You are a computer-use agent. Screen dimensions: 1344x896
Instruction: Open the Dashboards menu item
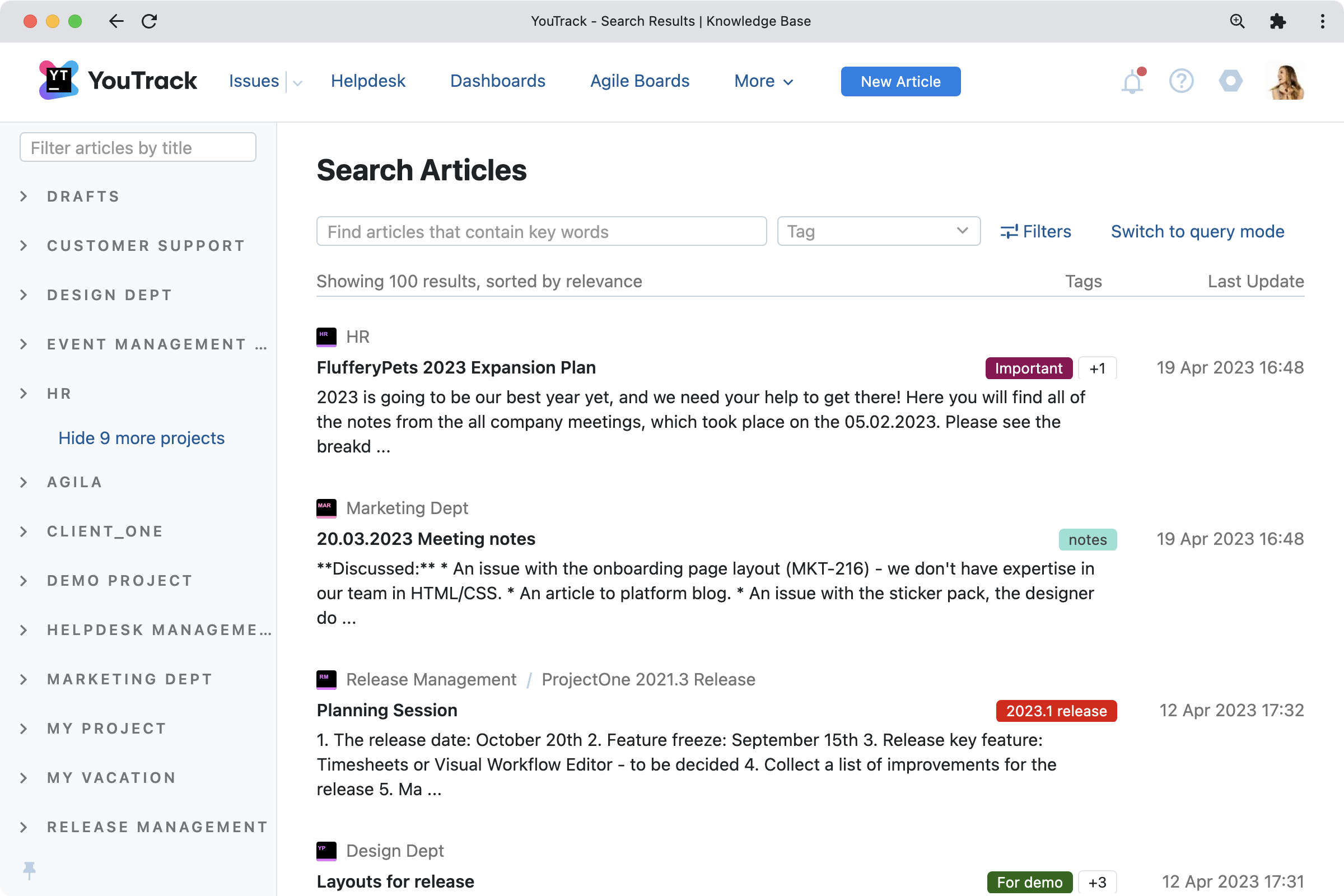point(498,81)
